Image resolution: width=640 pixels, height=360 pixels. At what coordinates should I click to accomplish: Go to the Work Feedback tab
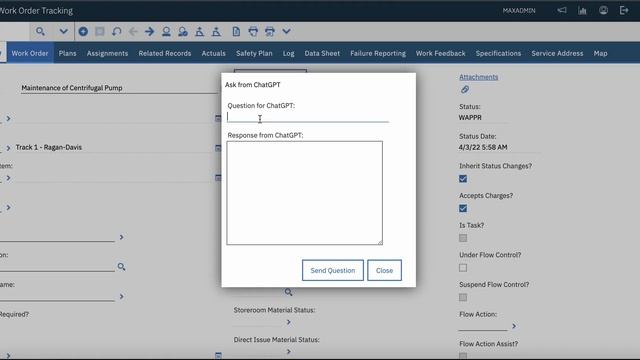(x=440, y=53)
